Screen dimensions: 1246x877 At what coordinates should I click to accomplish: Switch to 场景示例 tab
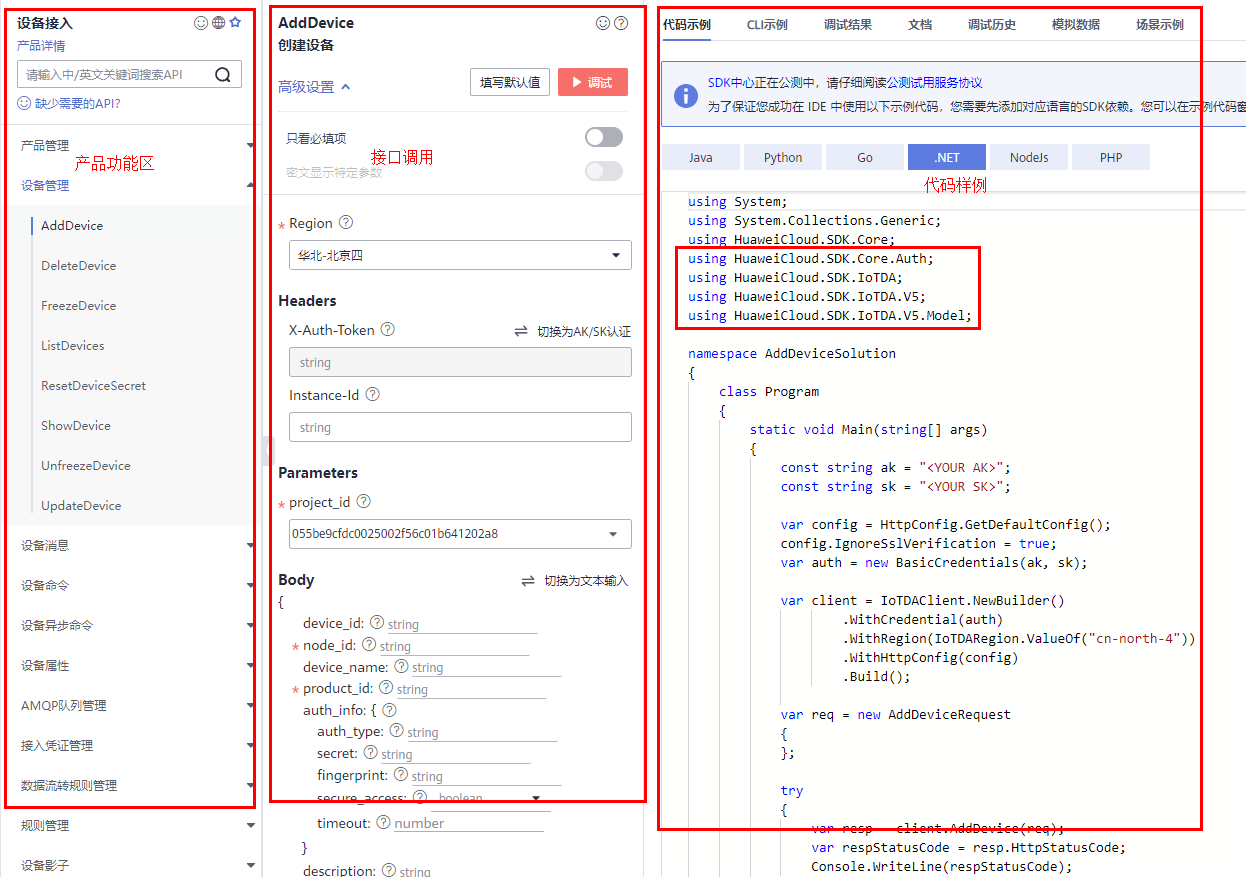click(1160, 25)
